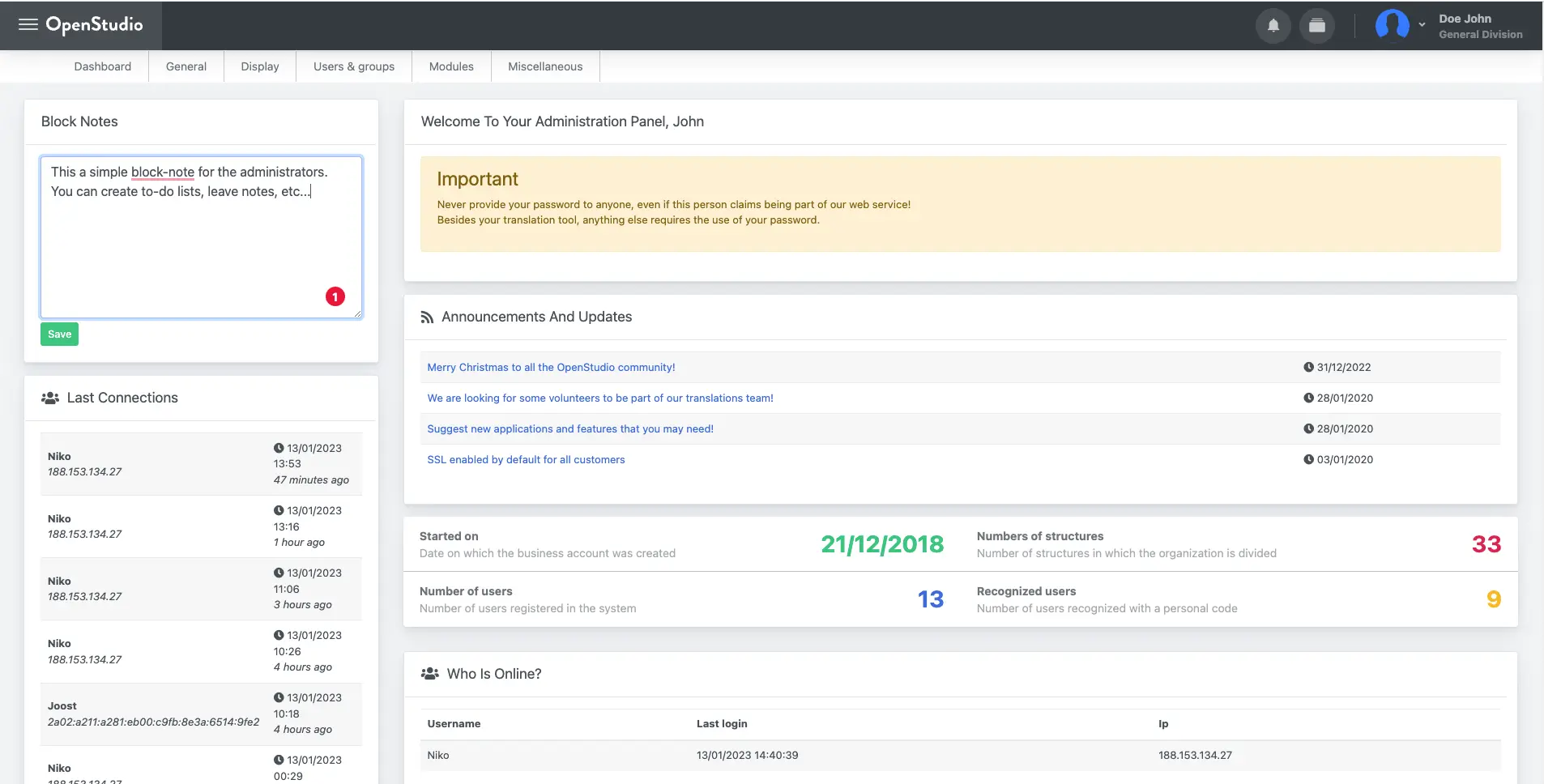
Task: Click inside the Block Notes text area
Action: point(201,236)
